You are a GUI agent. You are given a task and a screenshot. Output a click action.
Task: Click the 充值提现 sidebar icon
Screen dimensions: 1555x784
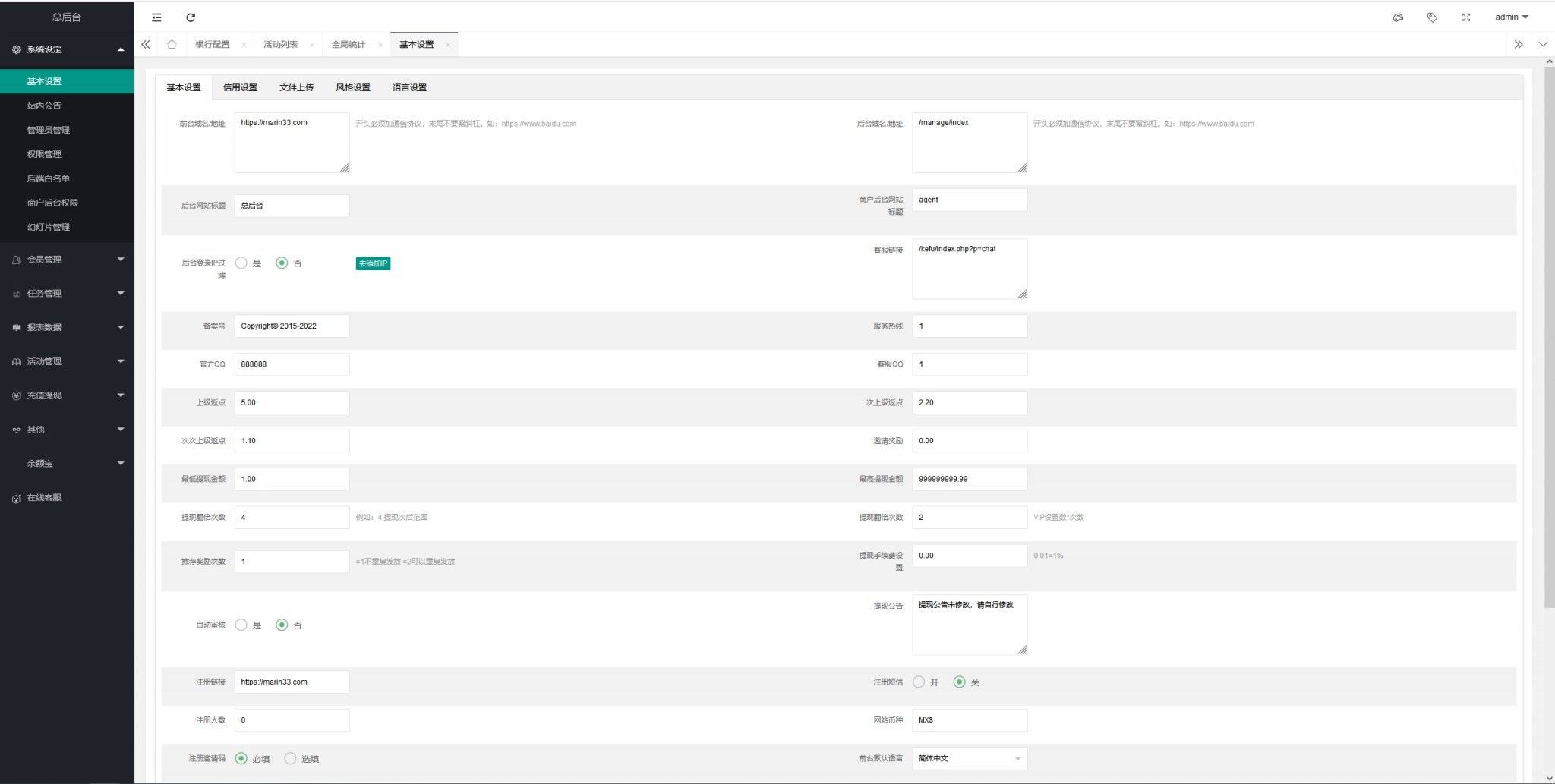(x=16, y=395)
